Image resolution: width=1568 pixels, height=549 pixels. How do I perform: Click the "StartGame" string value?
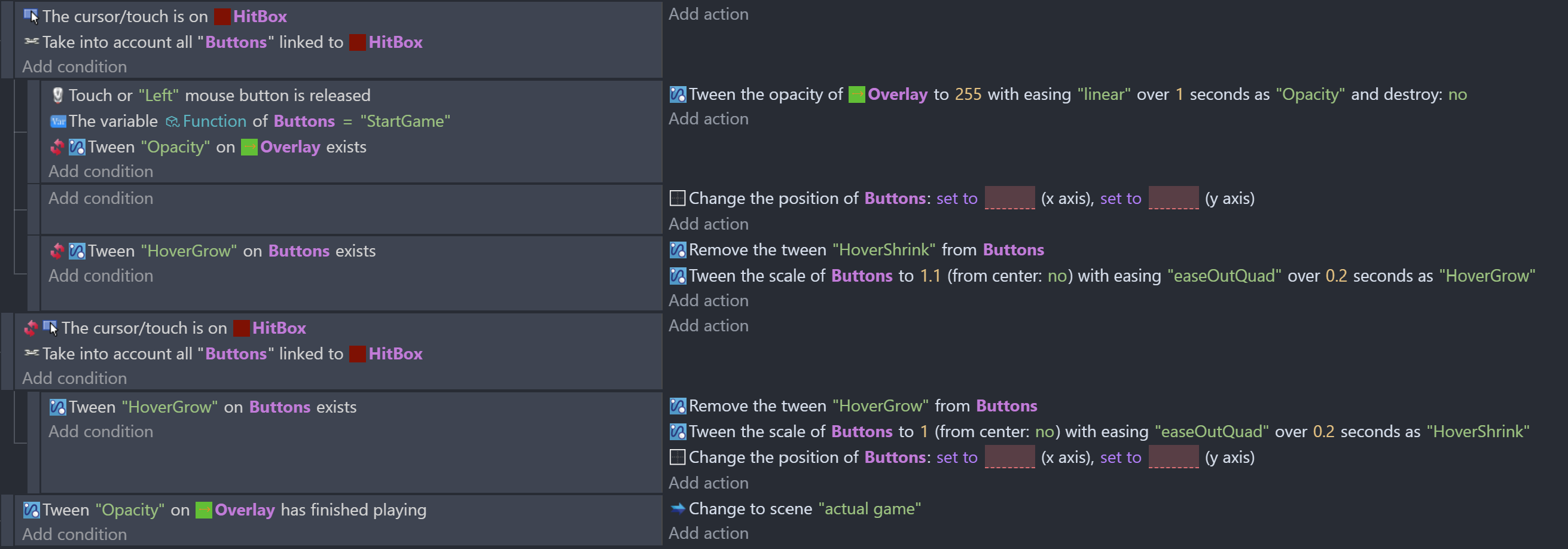point(405,121)
